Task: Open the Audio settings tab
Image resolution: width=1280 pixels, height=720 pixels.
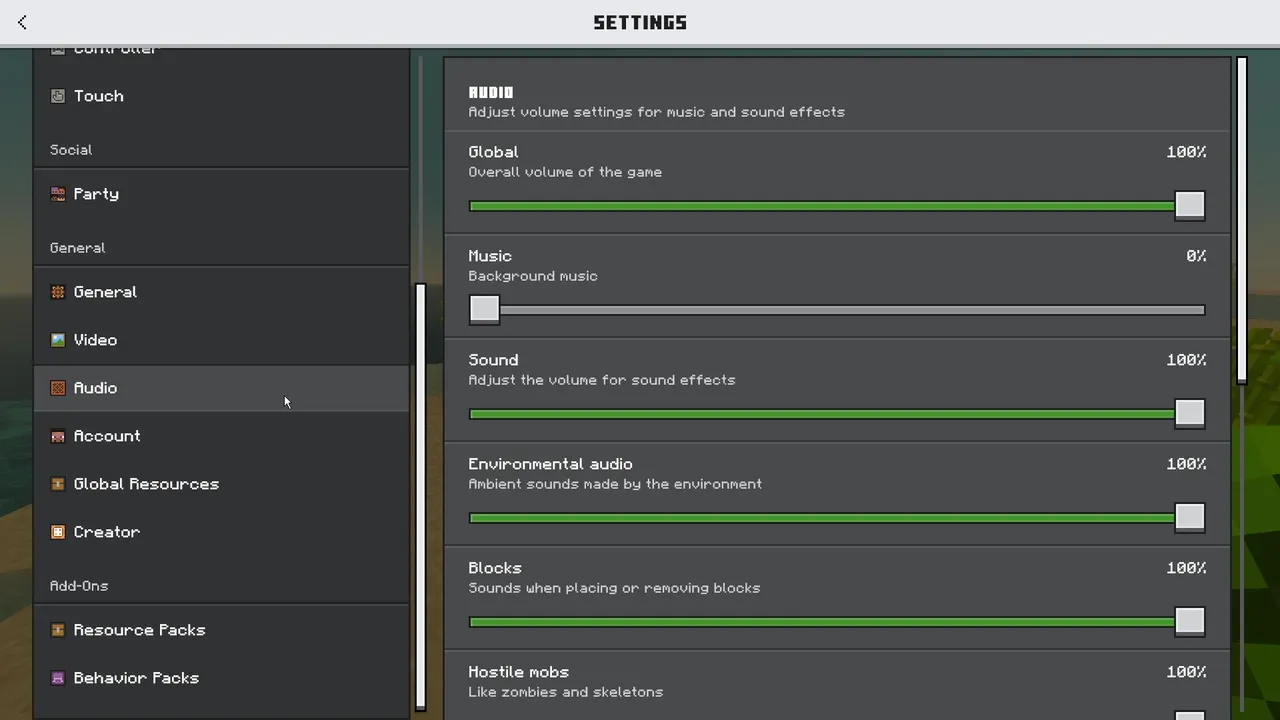Action: (x=221, y=388)
